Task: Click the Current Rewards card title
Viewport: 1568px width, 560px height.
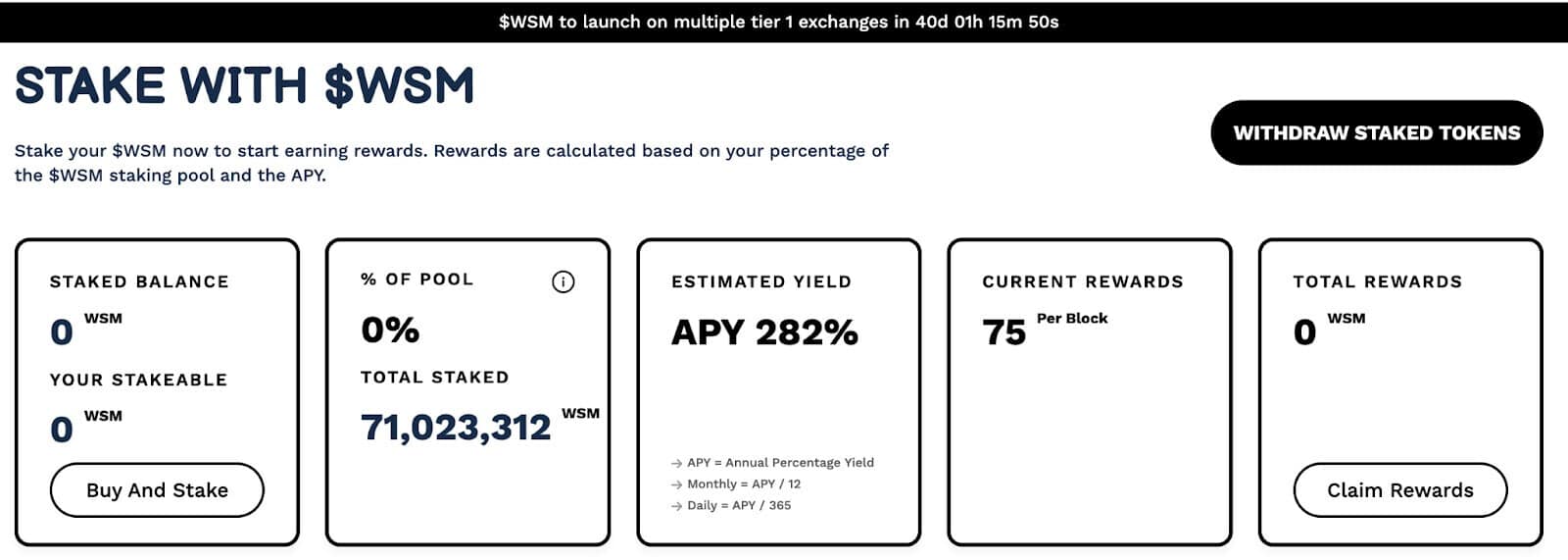Action: point(1083,281)
